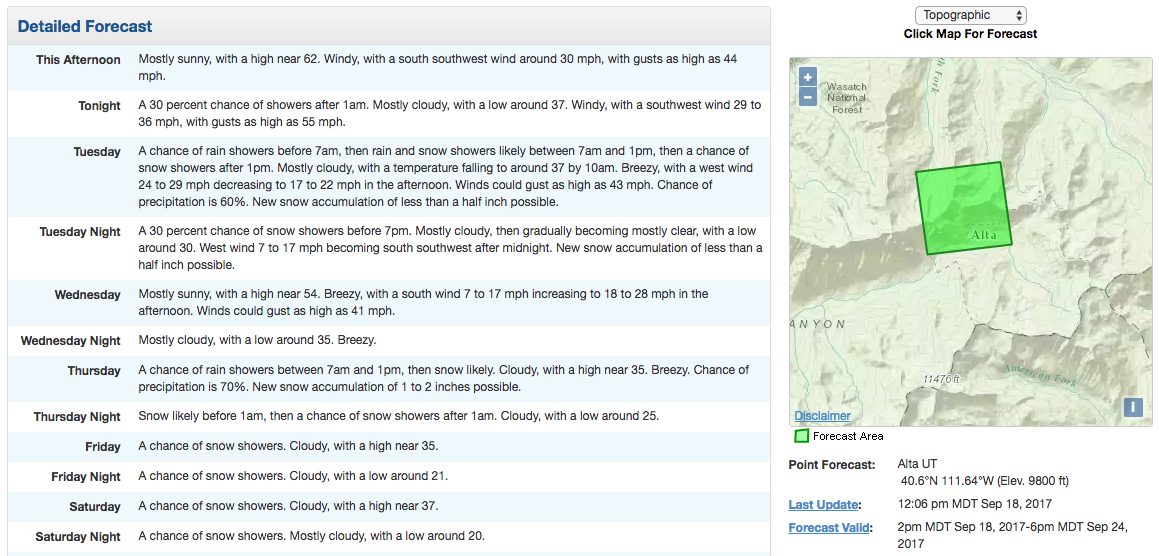The width and height of the screenshot is (1159, 556).
Task: Click the Wasatch National Forest map label
Action: coord(846,98)
